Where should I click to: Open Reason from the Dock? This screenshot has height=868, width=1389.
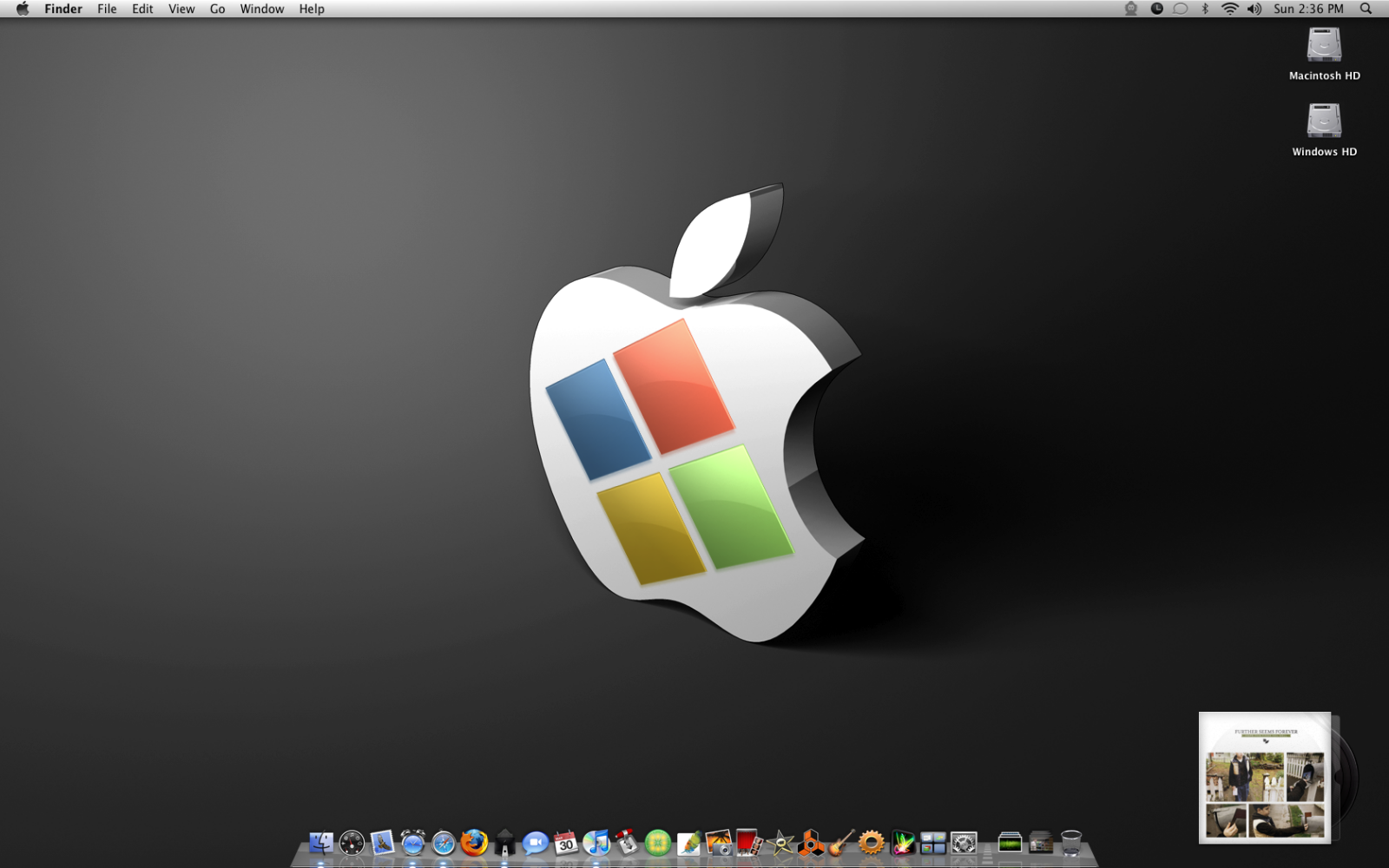coord(811,843)
